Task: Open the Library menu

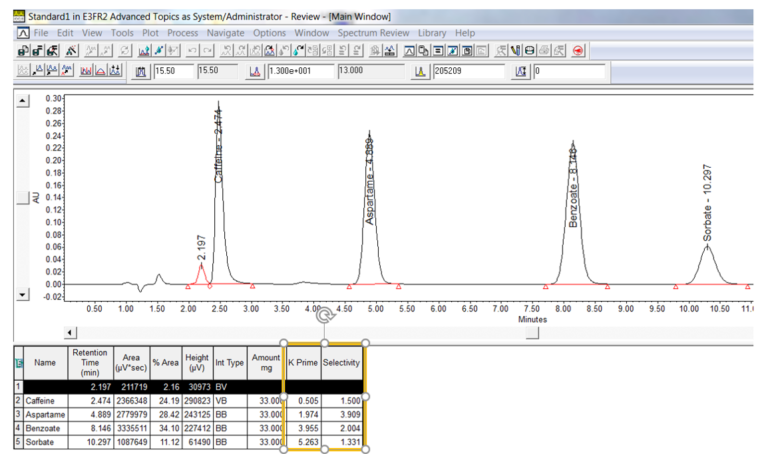Action: pyautogui.click(x=432, y=33)
